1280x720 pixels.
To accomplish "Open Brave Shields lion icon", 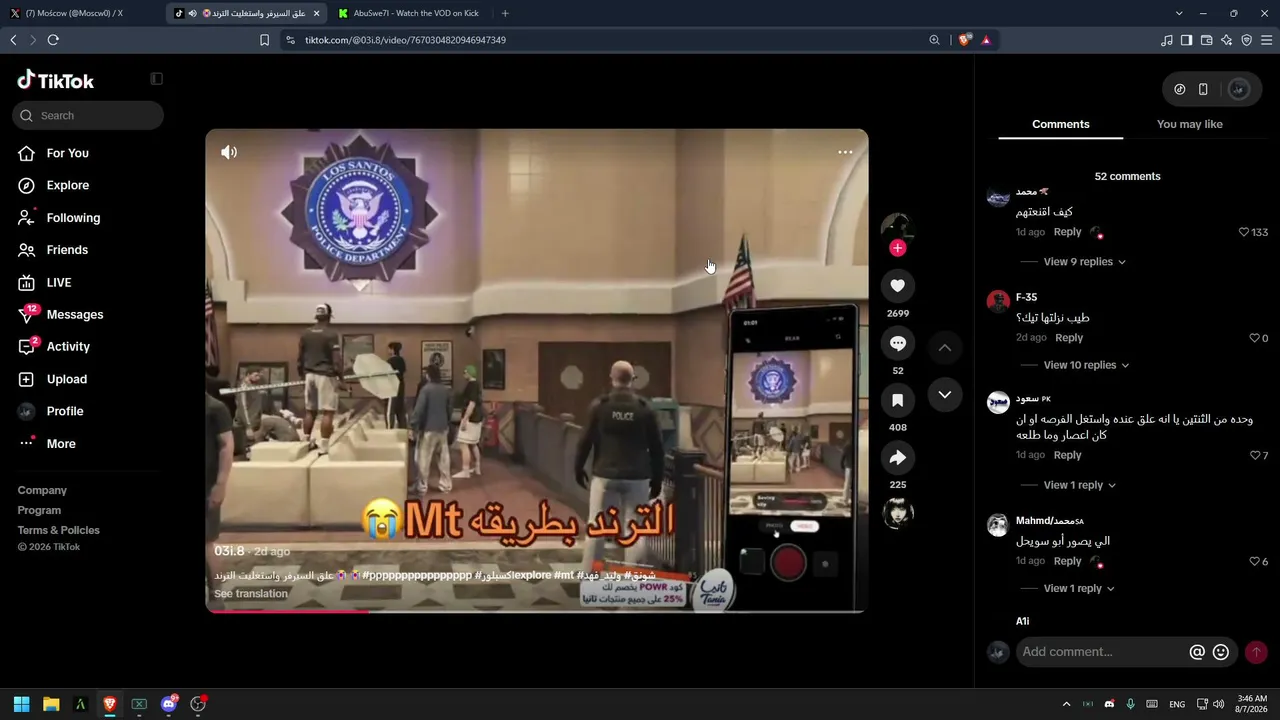I will point(964,40).
